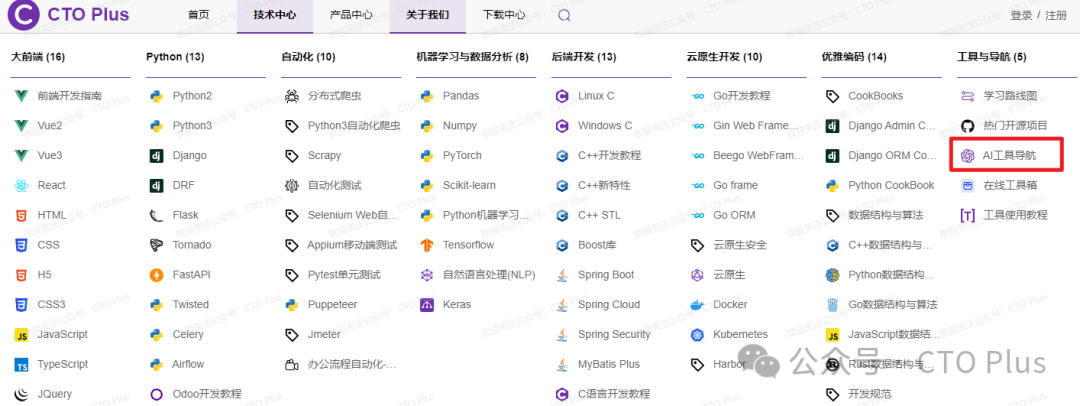Viewport: 1080px width, 406px height.
Task: Open the Pandas entry
Action: [x=461, y=96]
